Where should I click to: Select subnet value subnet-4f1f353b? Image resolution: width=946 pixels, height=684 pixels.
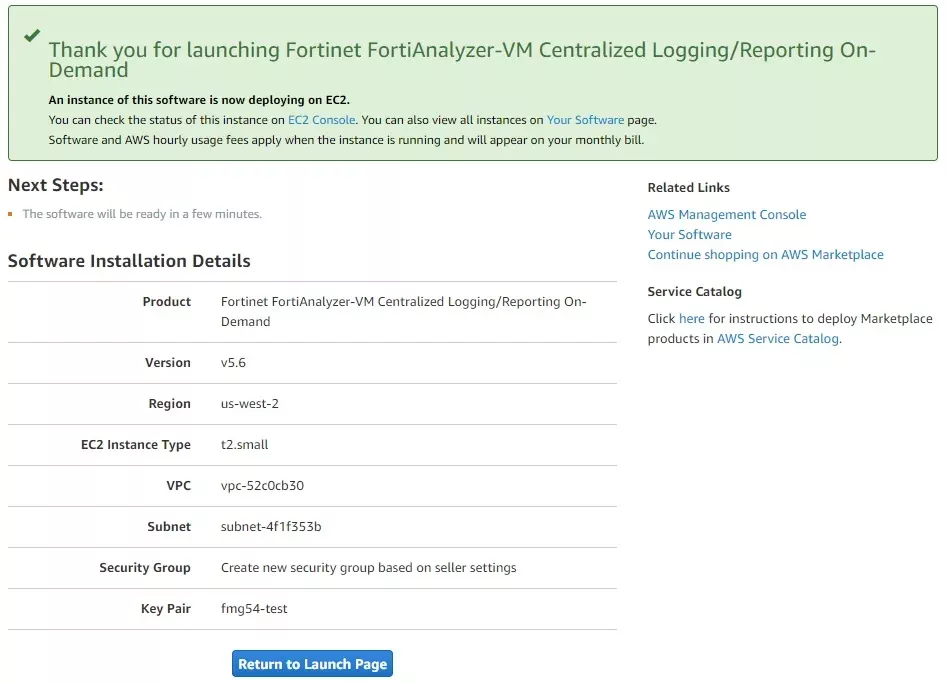point(271,527)
